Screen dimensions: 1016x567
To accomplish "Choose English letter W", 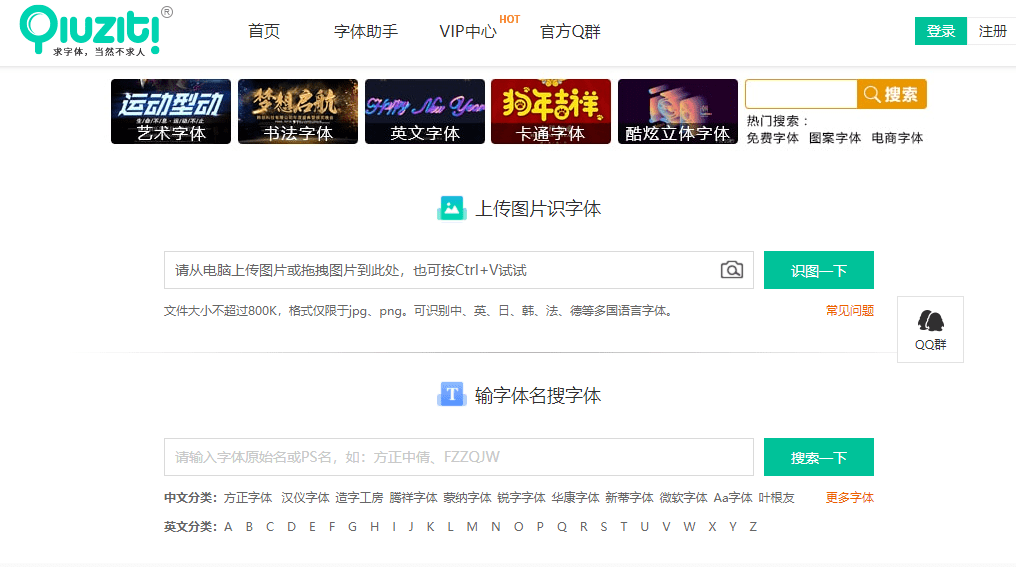I will pos(689,527).
